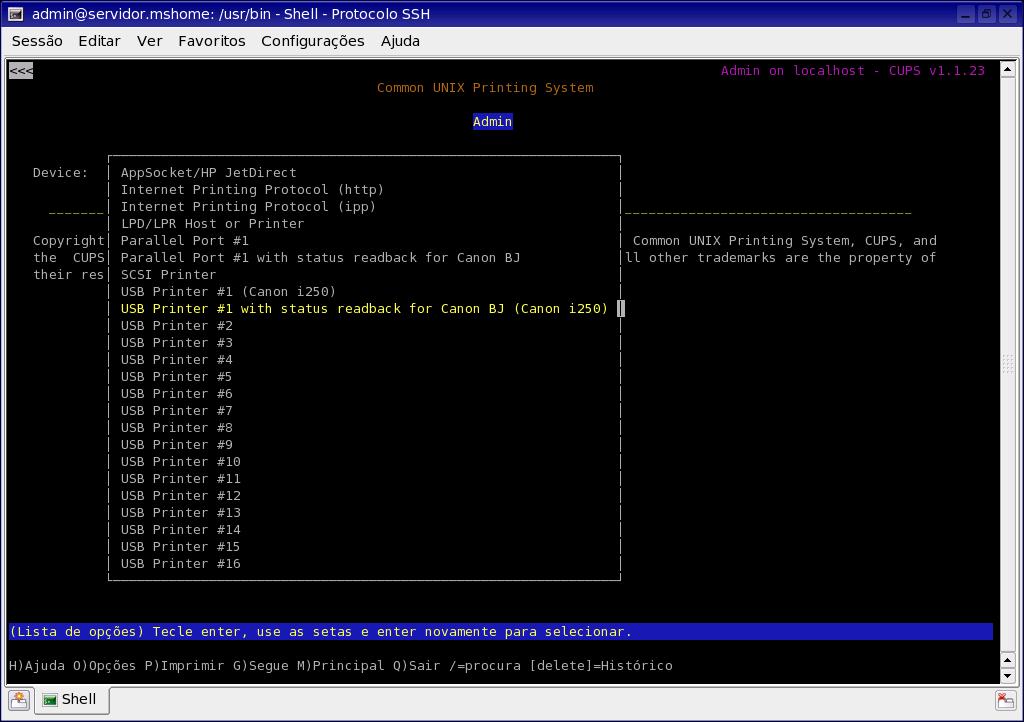Image resolution: width=1024 pixels, height=722 pixels.
Task: Click the terminal icon in the title bar
Action: pyautogui.click(x=15, y=14)
